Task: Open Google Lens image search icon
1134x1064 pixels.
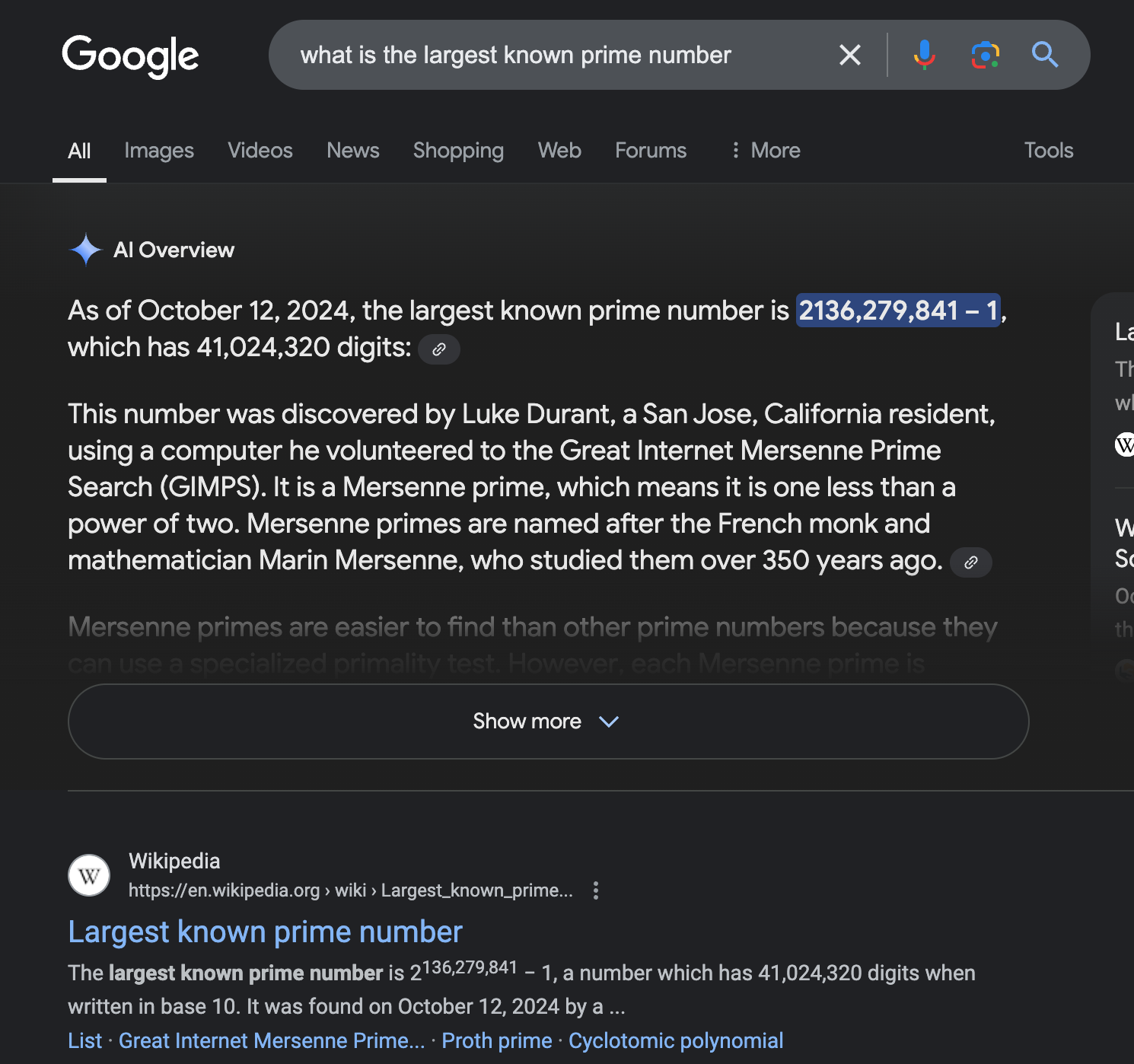Action: tap(986, 55)
